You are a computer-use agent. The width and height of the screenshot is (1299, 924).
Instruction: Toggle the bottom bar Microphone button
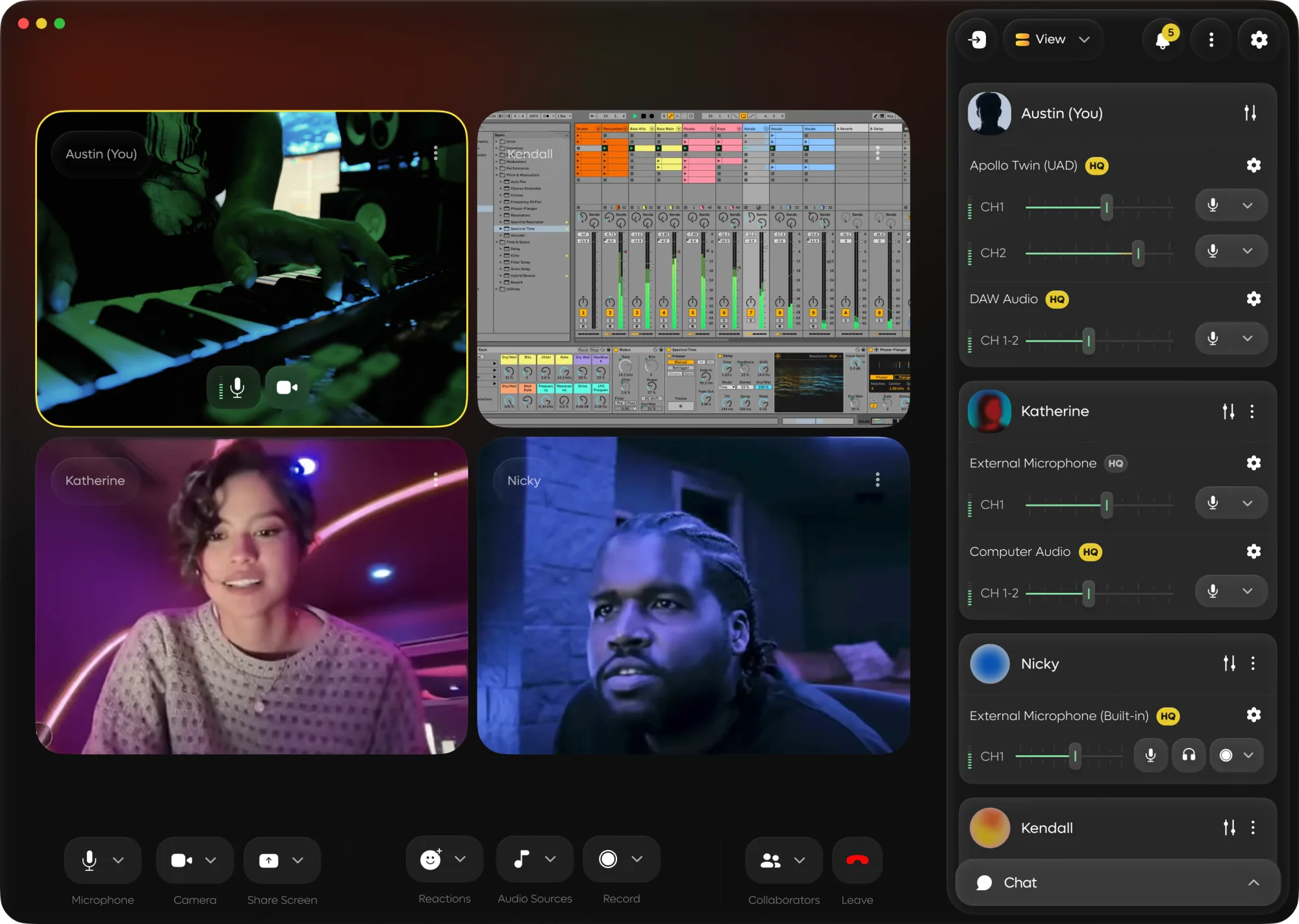pyautogui.click(x=90, y=860)
